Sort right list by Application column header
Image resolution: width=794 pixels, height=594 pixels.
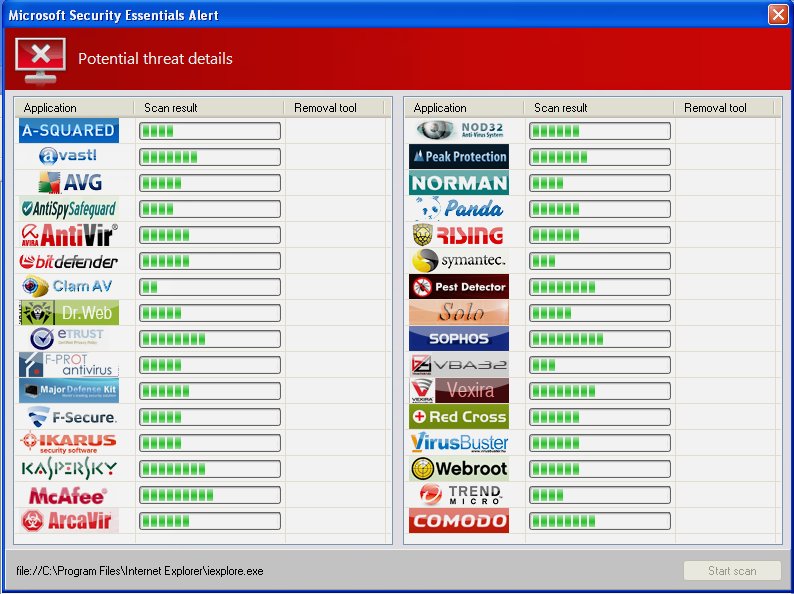tap(464, 108)
